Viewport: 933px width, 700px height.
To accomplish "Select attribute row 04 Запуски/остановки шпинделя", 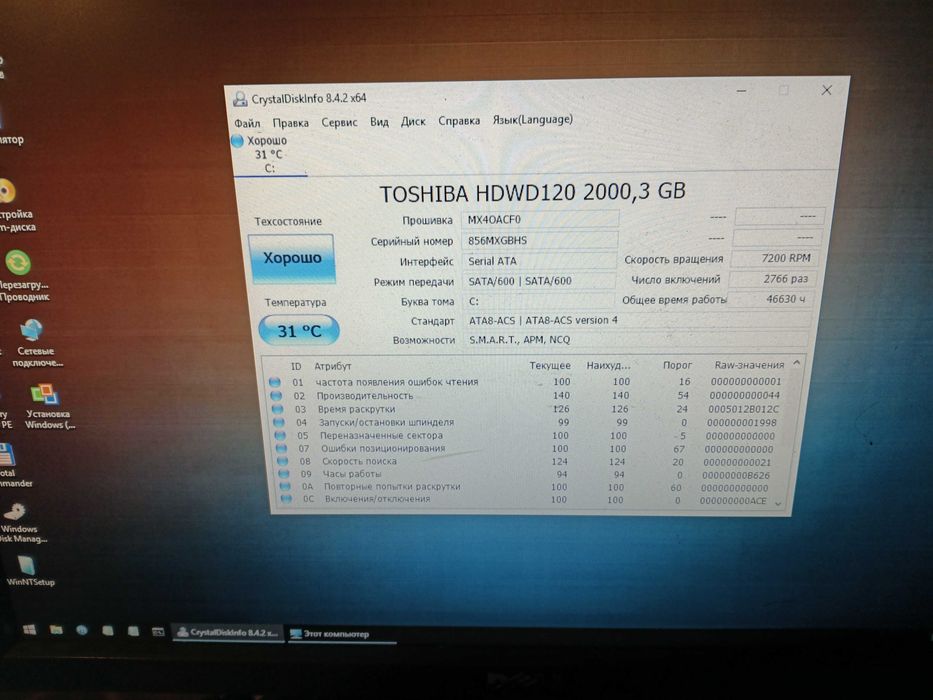I will click(525, 422).
